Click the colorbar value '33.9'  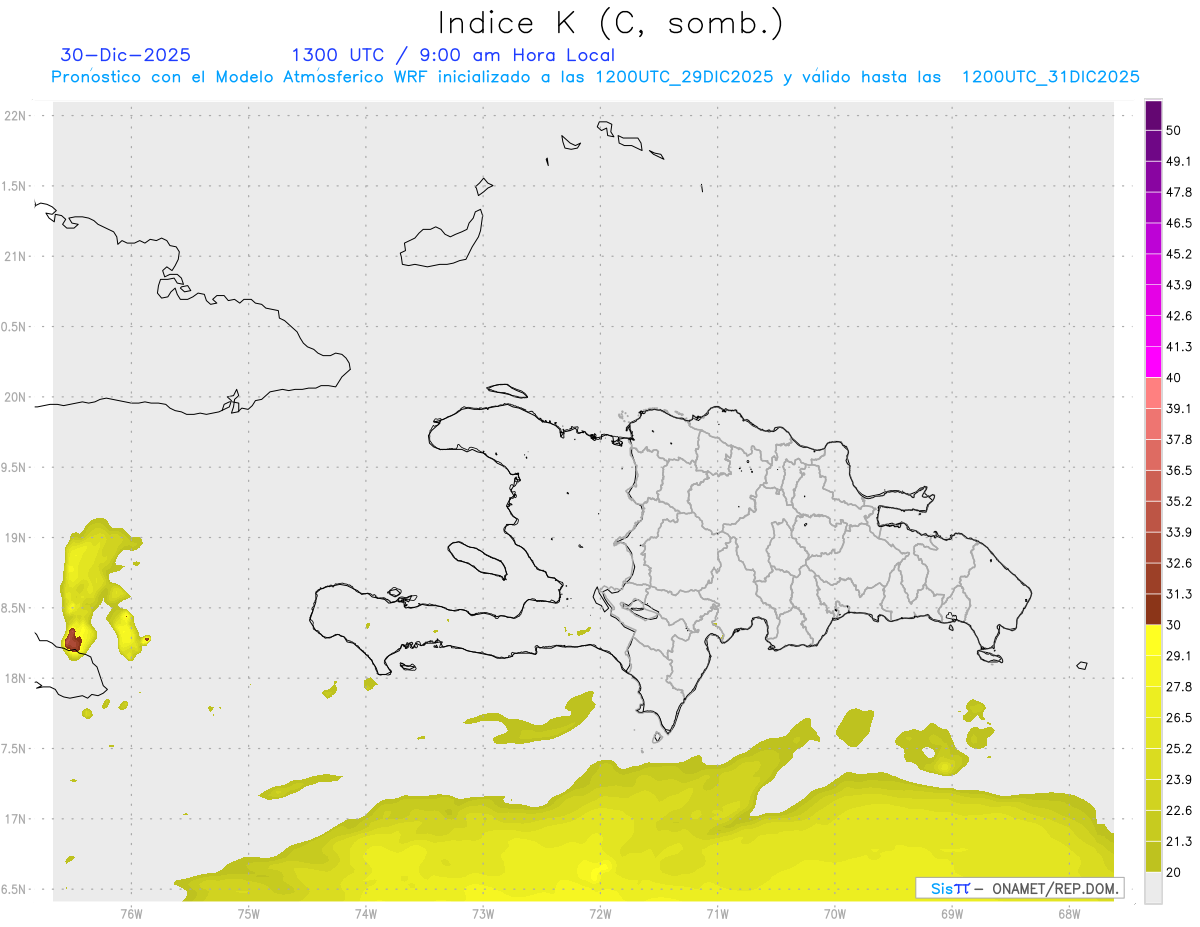click(1179, 532)
